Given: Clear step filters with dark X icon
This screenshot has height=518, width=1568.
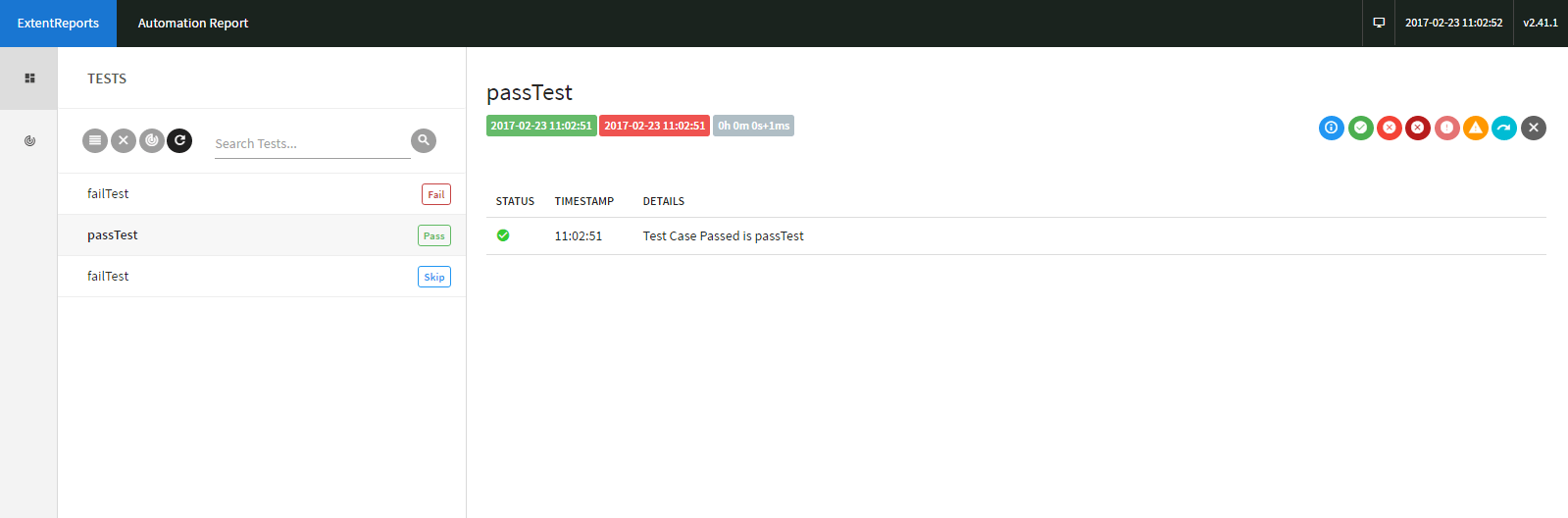Looking at the screenshot, I should pos(1534,128).
